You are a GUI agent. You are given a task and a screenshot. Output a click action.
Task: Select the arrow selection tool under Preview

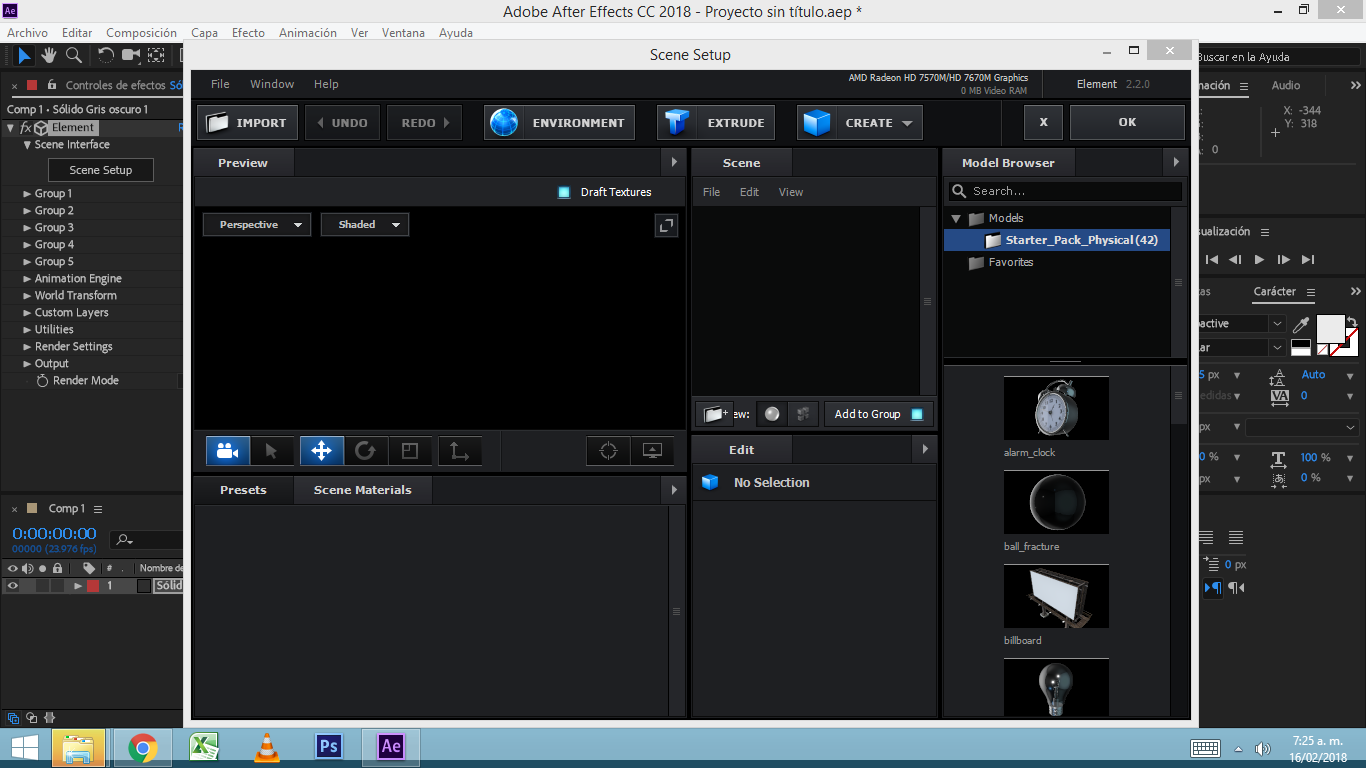pos(271,451)
